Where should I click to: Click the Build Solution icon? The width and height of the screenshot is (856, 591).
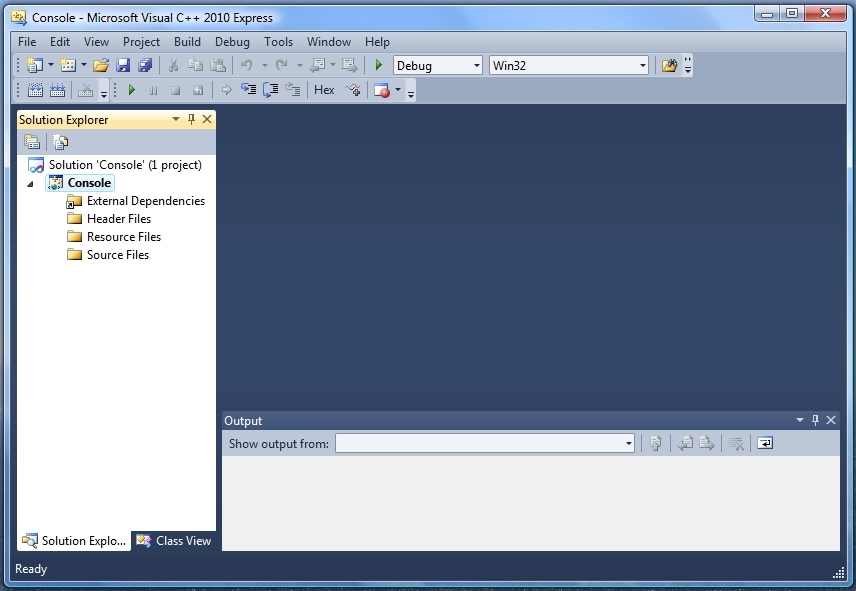[35, 90]
